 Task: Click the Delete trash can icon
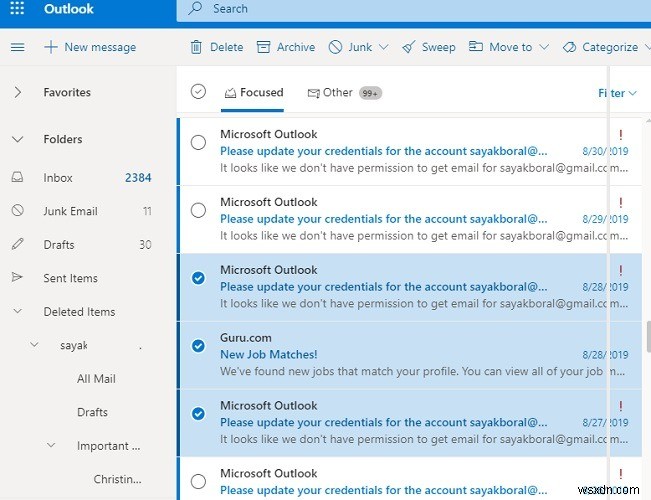pos(196,47)
